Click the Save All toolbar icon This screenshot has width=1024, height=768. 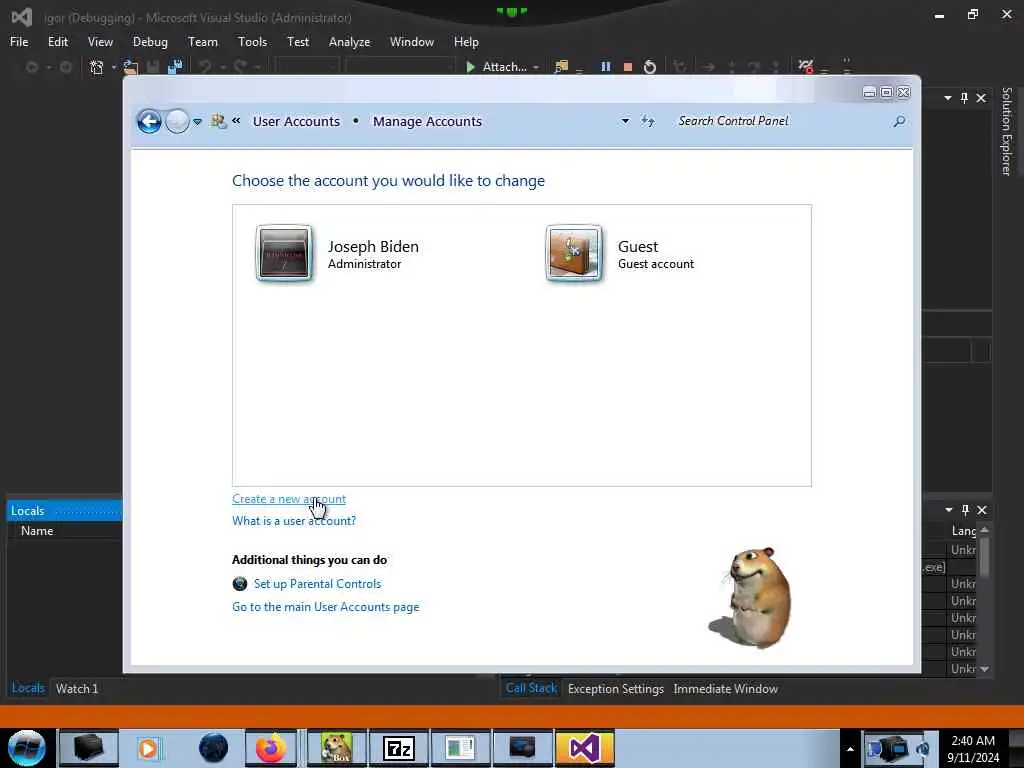[x=174, y=67]
